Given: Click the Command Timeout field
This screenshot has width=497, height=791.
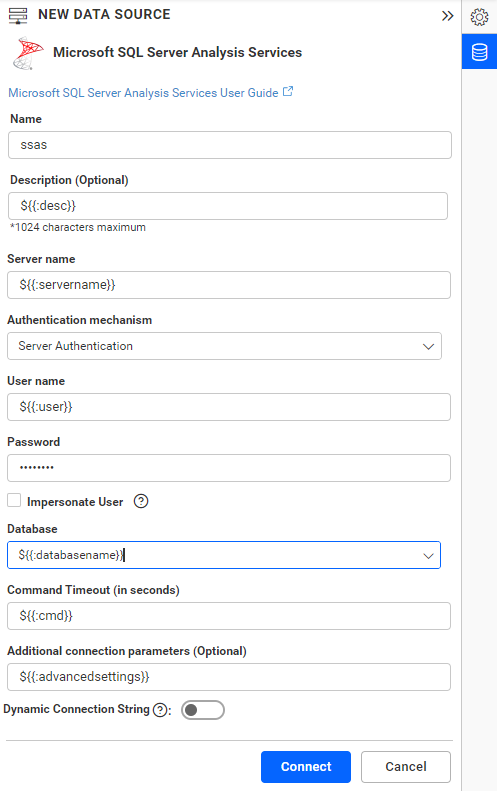Looking at the screenshot, I should click(x=229, y=616).
